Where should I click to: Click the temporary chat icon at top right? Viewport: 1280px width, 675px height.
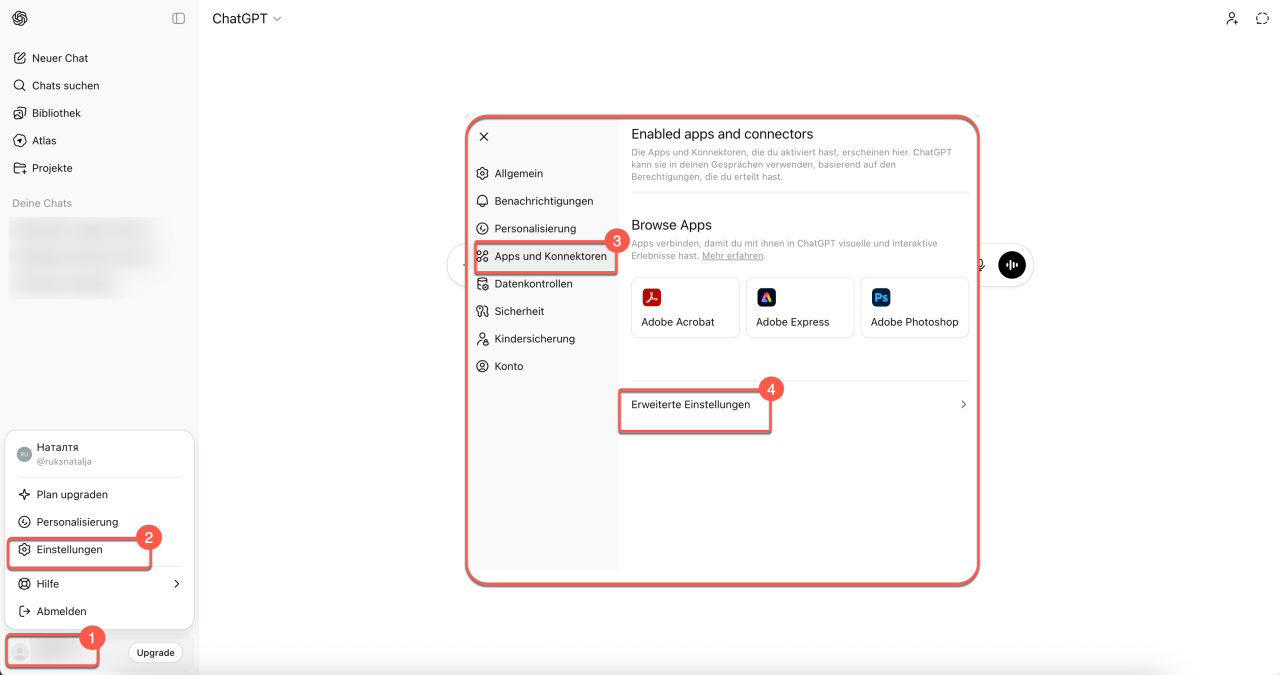point(1262,18)
